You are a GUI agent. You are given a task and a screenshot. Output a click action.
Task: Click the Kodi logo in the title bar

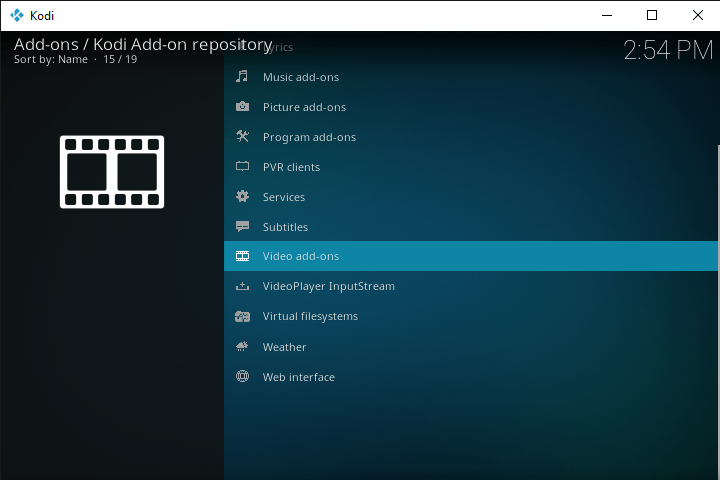[17, 16]
